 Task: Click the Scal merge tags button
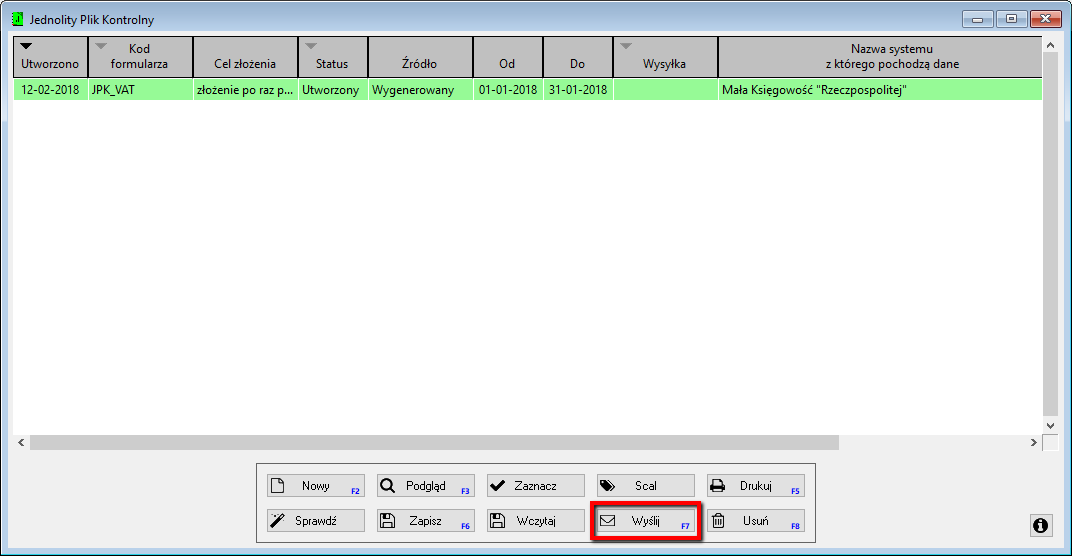tap(645, 486)
